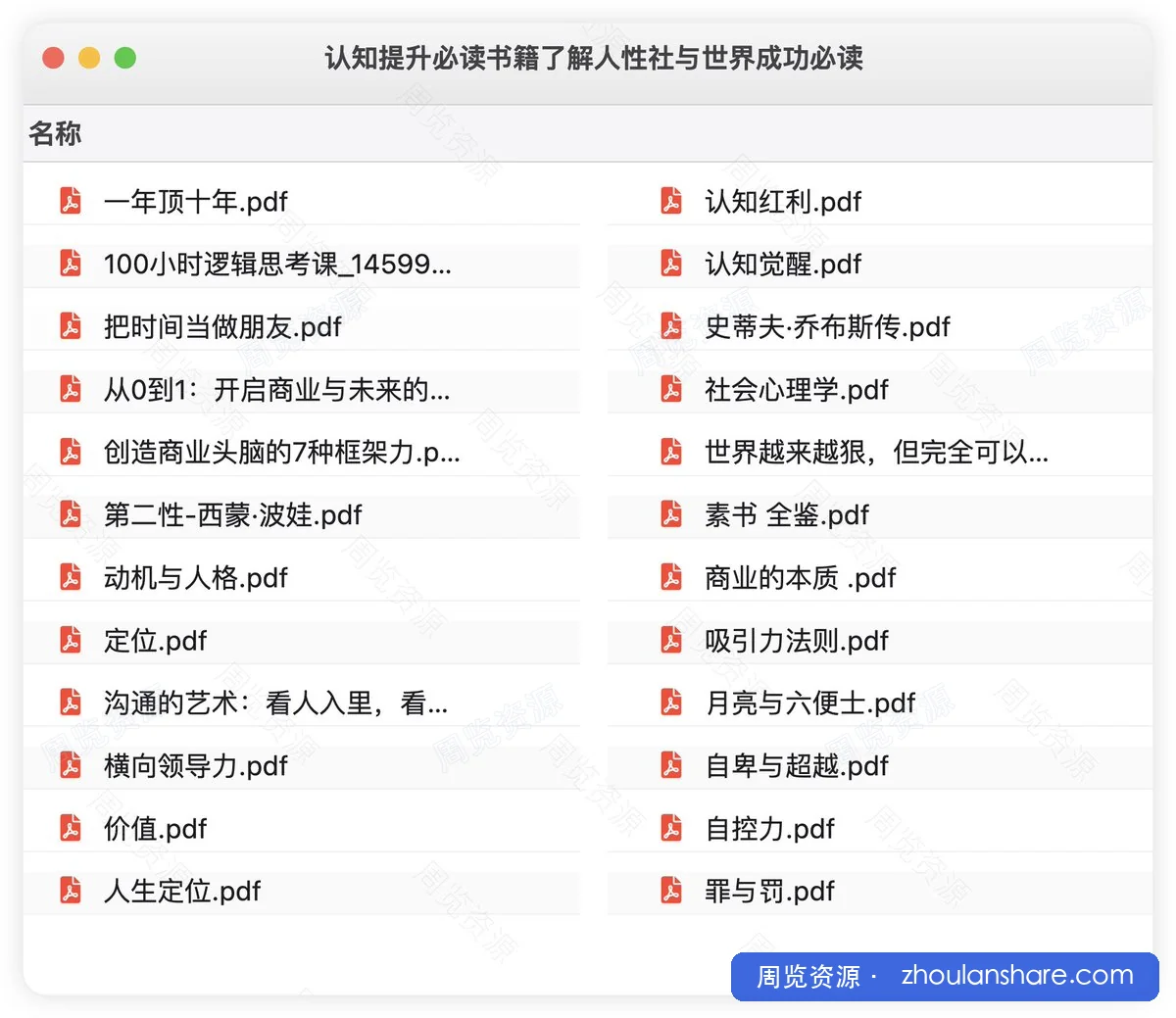
Task: Sort files by the 名称 column header
Action: (x=55, y=133)
